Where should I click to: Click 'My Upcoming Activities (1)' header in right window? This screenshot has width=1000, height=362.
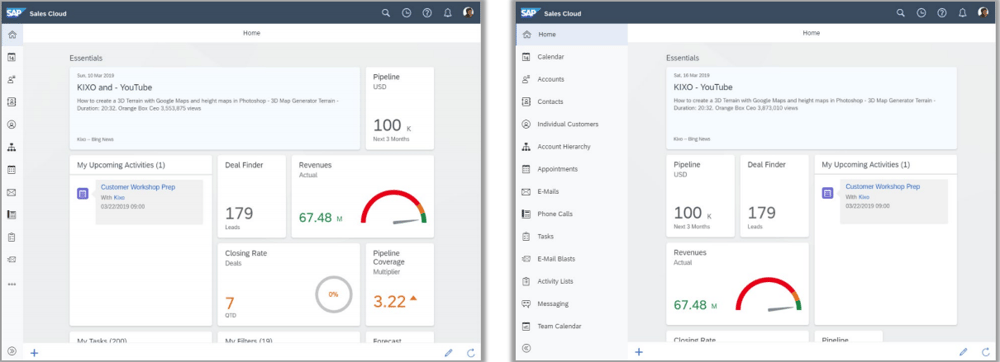pyautogui.click(x=865, y=164)
